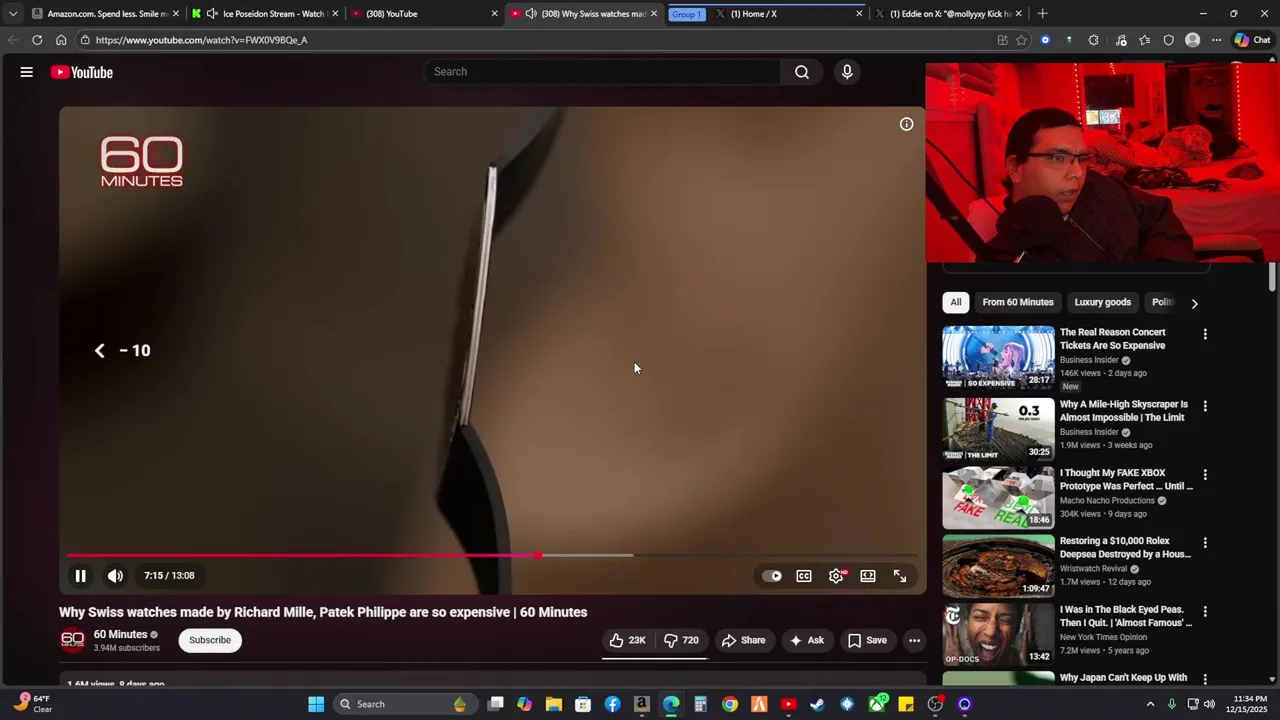Go to browser home page
Viewport: 1280px width, 720px height.
pyautogui.click(x=61, y=40)
